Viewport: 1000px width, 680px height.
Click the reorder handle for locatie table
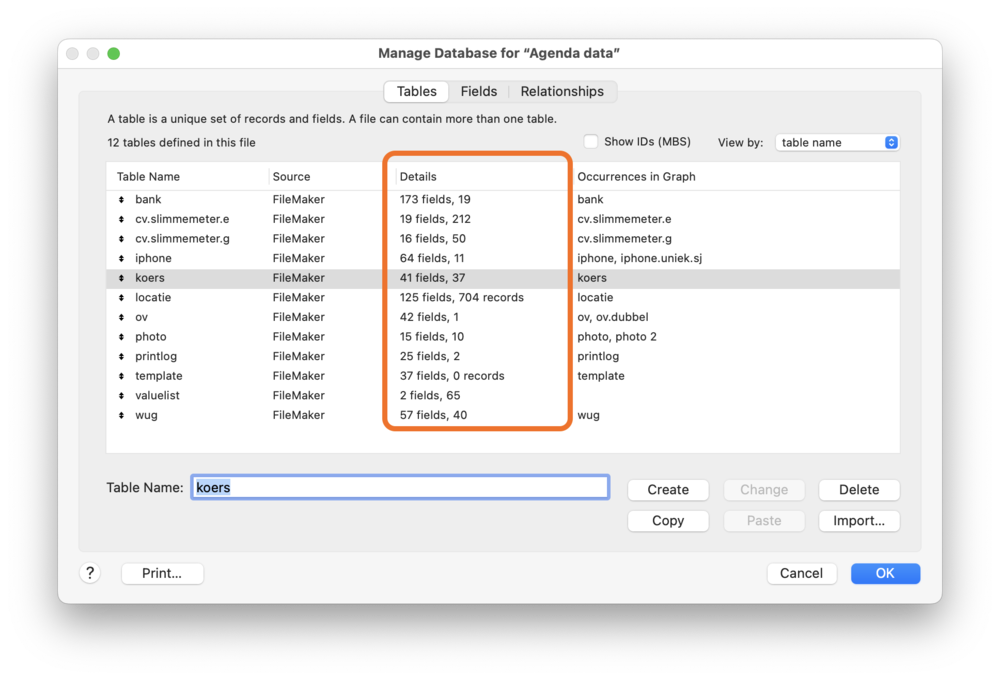pyautogui.click(x=122, y=298)
